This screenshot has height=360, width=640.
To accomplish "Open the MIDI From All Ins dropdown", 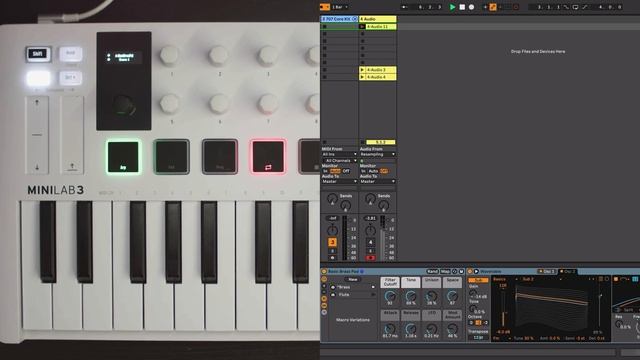I will click(339, 154).
